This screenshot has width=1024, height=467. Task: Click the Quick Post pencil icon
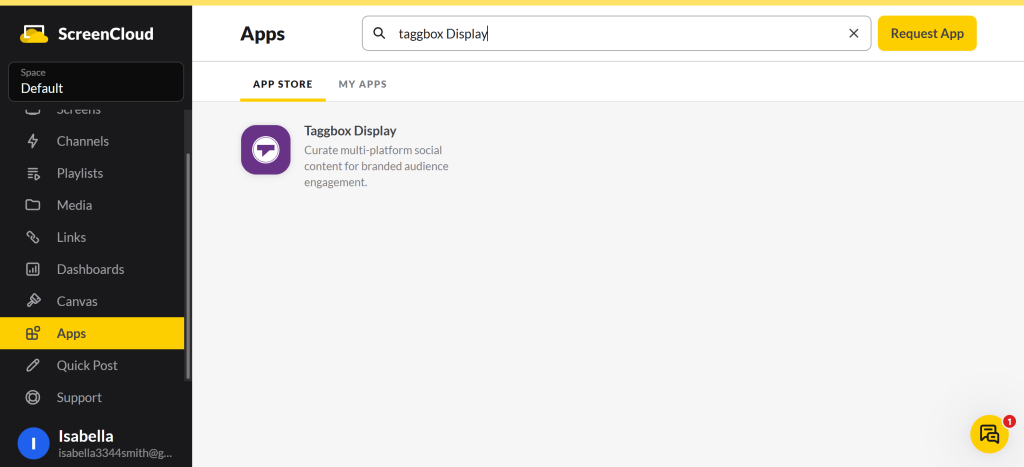[x=33, y=365]
